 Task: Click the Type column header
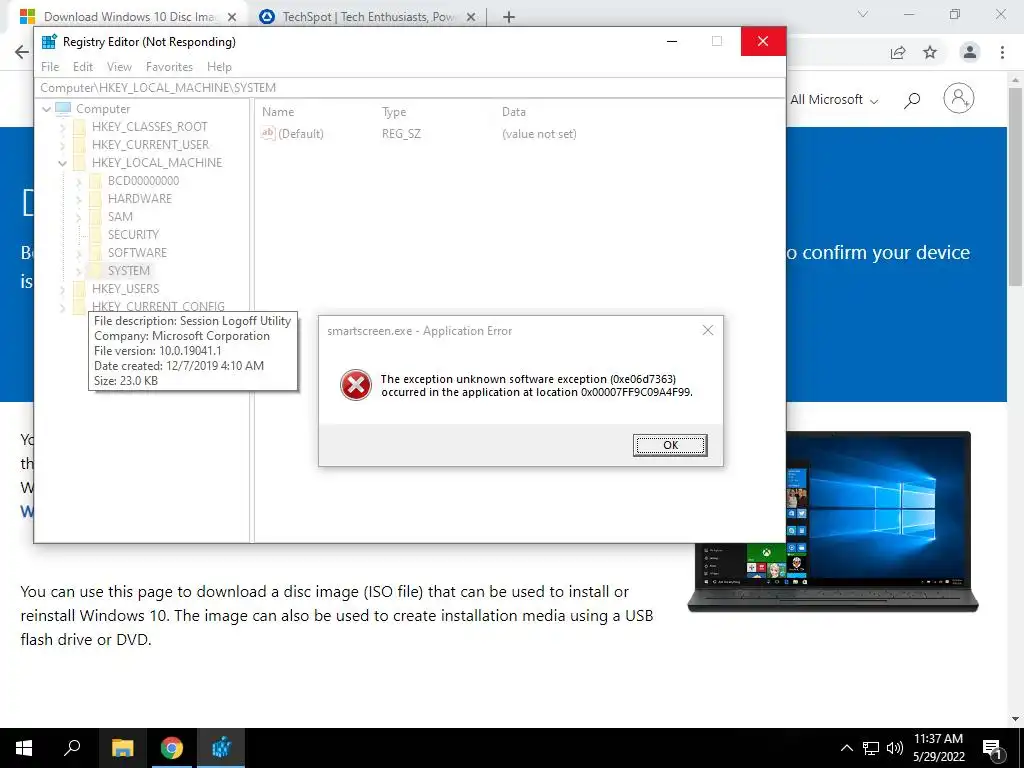pyautogui.click(x=394, y=112)
